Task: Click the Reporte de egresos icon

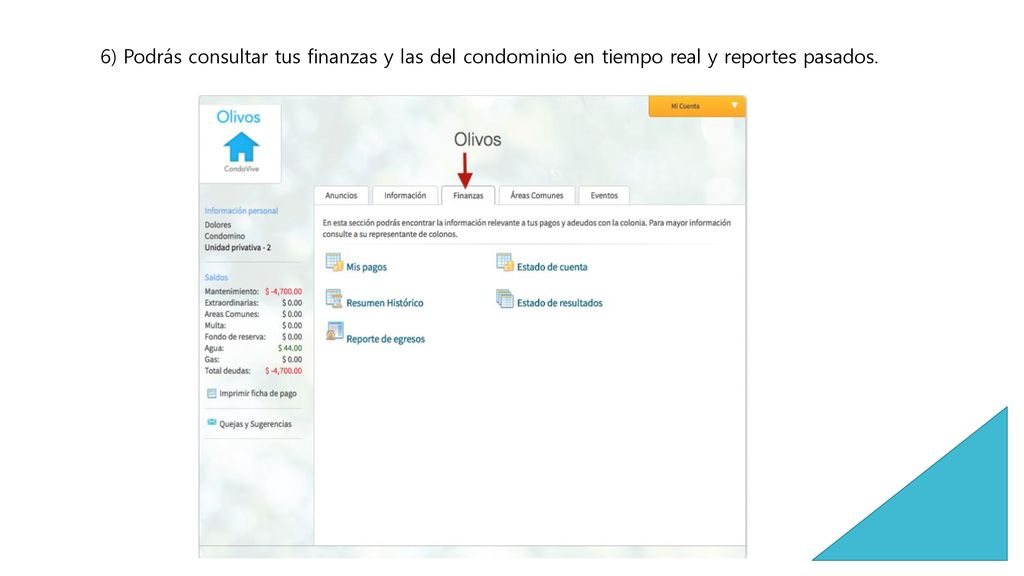Action: [334, 331]
